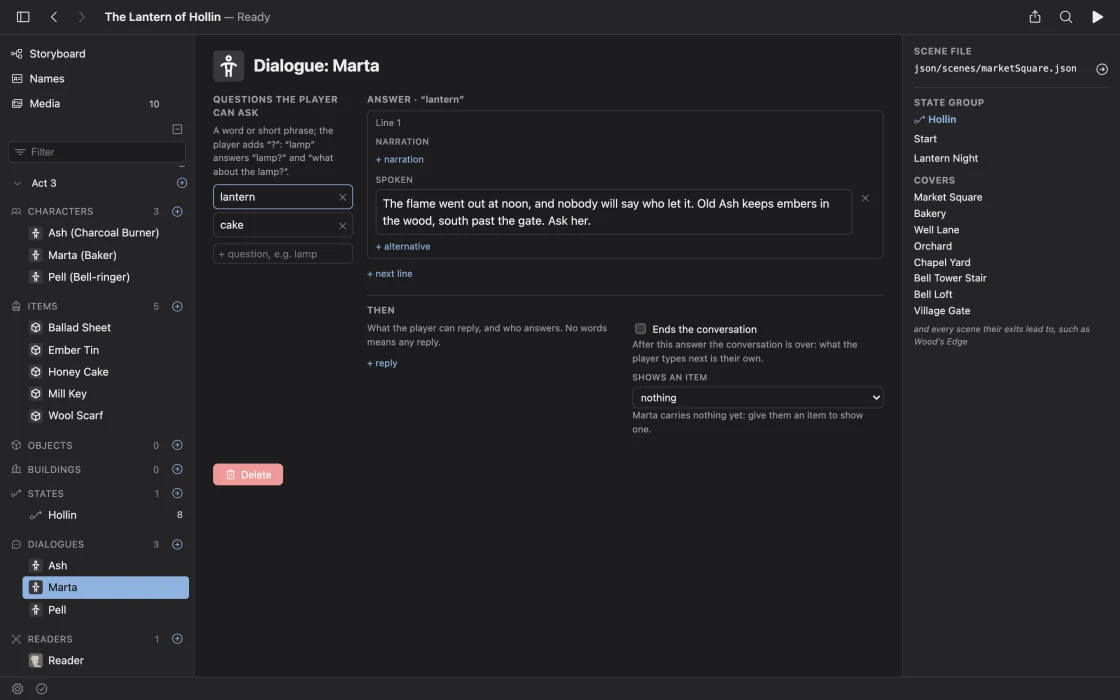This screenshot has height=700, width=1120.
Task: Open Media in the sidebar
Action: coord(44,104)
